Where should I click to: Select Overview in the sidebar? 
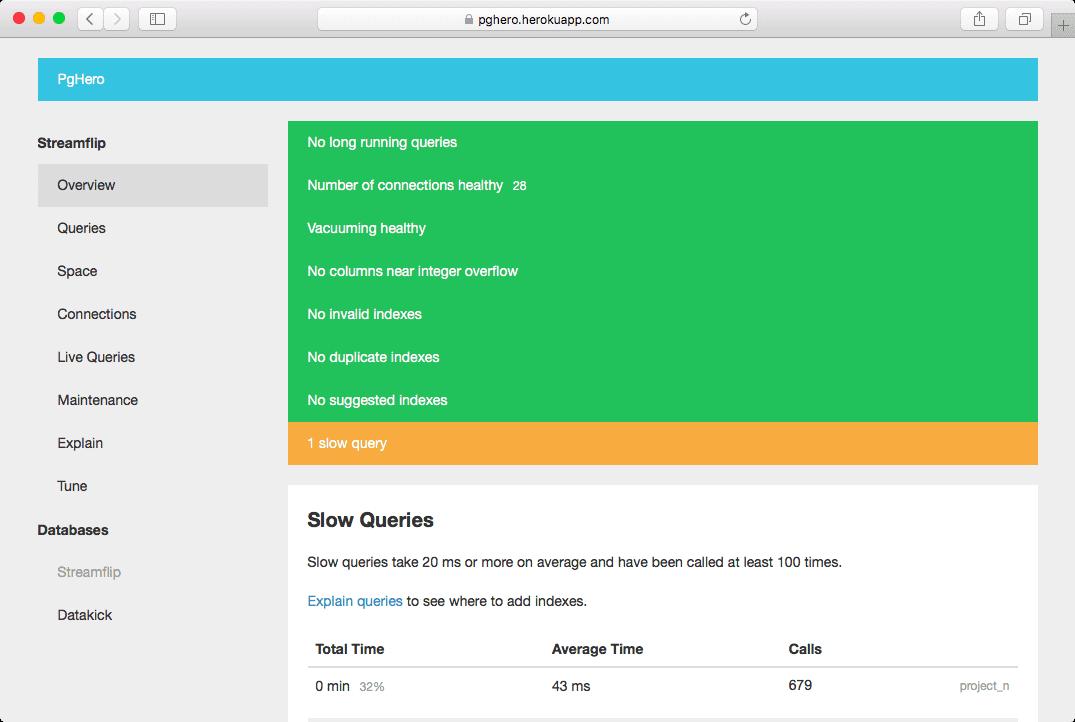[x=86, y=185]
